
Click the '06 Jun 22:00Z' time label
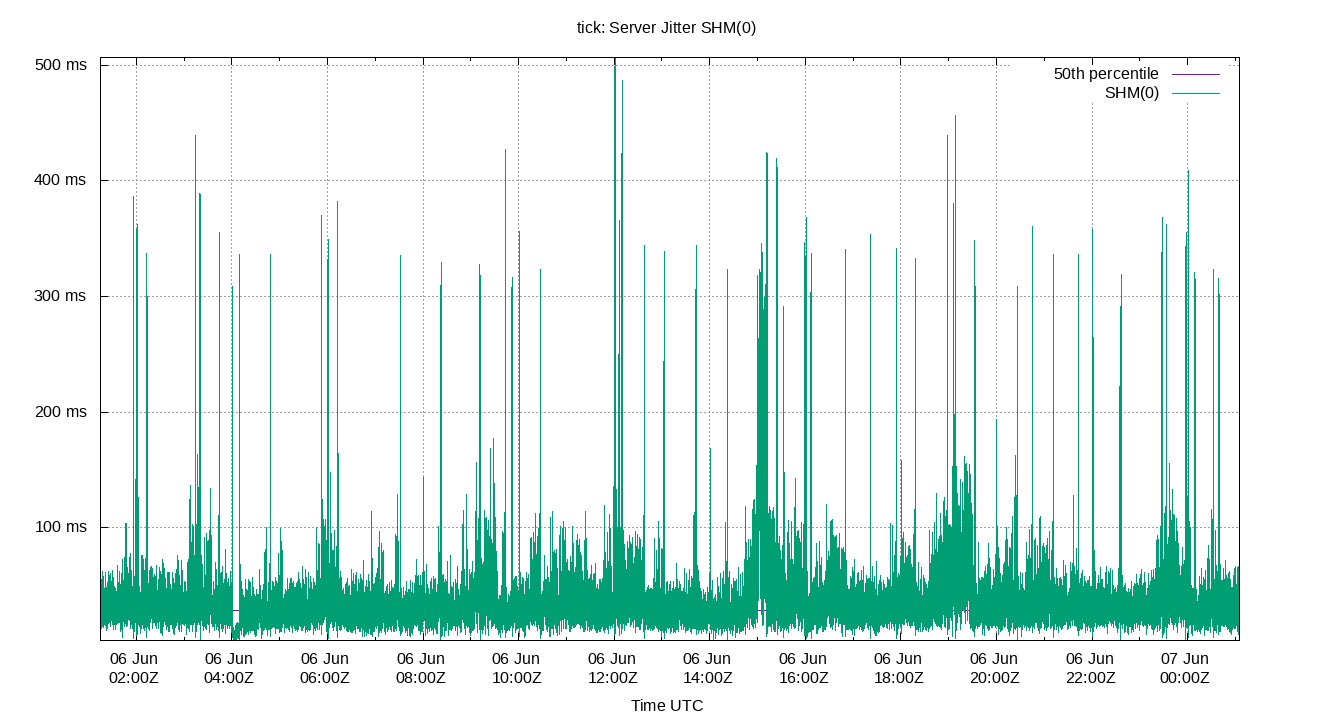click(x=1090, y=668)
